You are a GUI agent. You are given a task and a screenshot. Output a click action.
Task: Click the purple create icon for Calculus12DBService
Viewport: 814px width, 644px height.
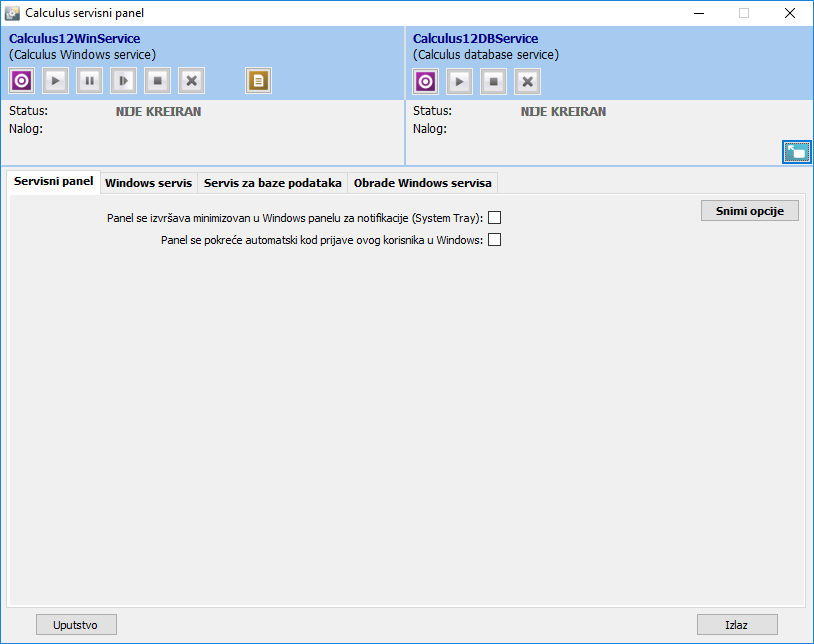tap(426, 82)
